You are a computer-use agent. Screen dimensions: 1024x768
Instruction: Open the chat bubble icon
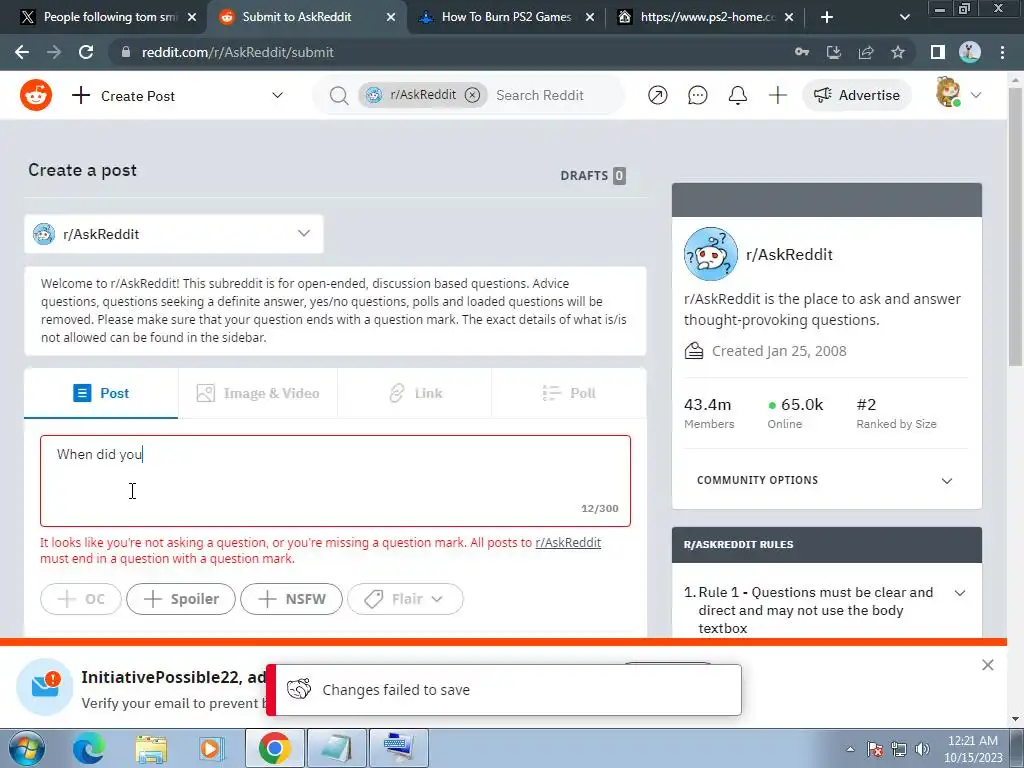point(697,95)
